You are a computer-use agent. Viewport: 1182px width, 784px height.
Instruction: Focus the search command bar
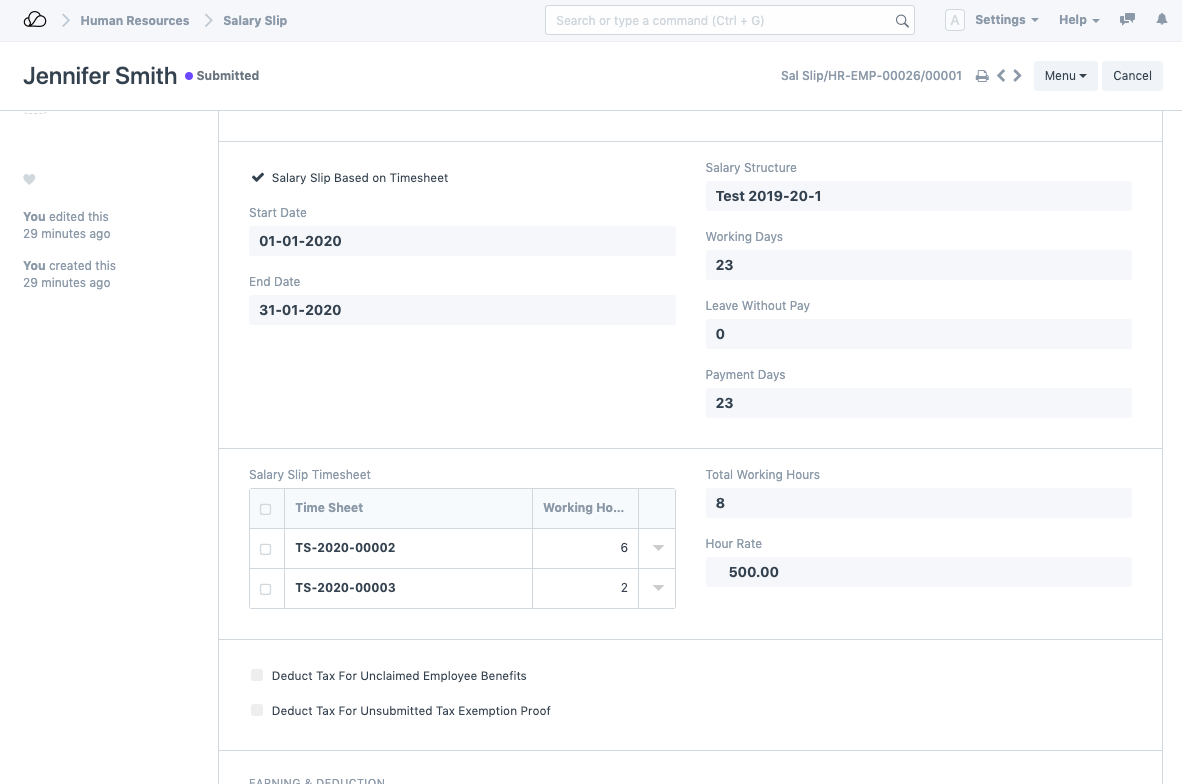pos(720,21)
